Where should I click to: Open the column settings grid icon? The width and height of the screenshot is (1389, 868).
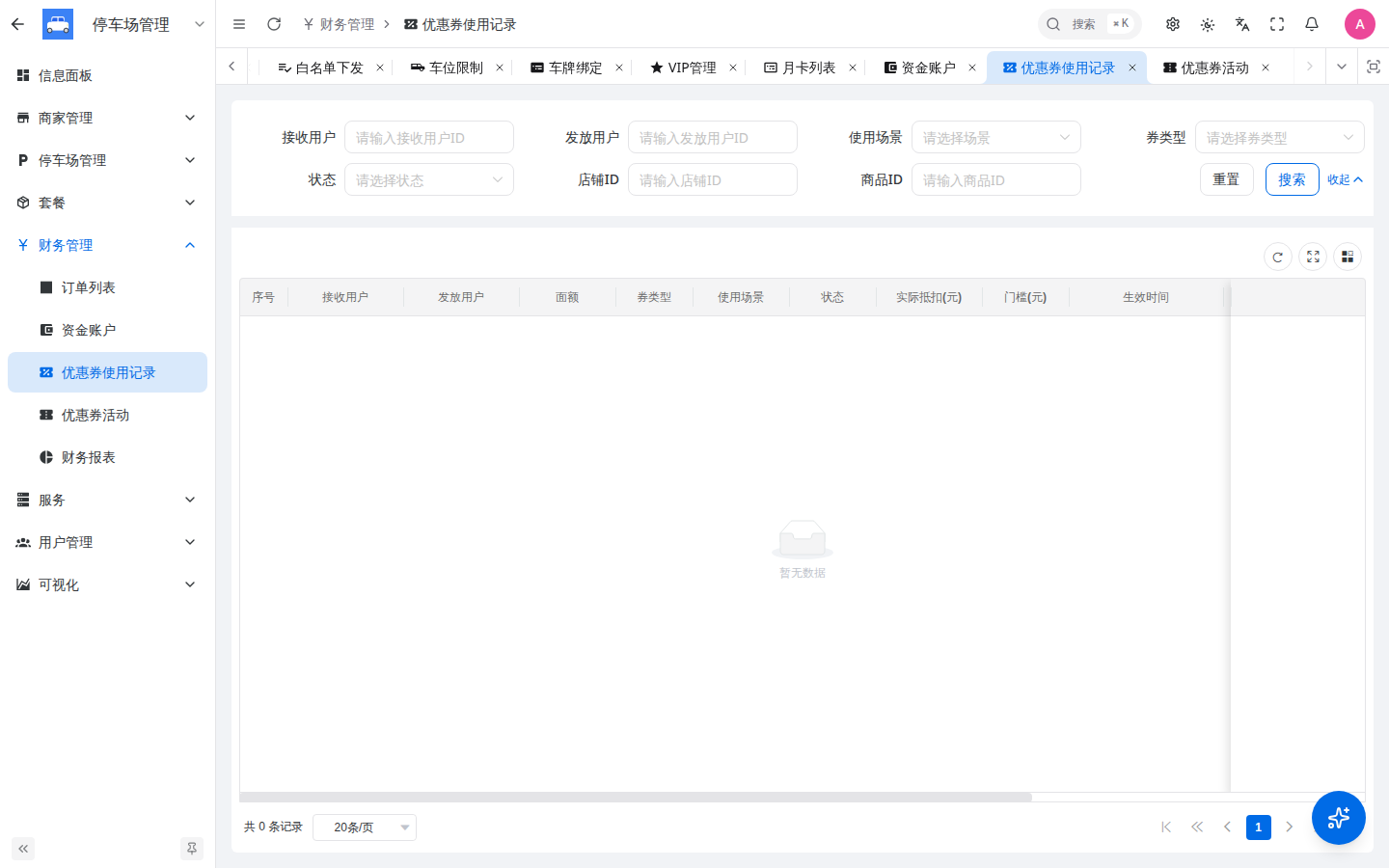1348,257
